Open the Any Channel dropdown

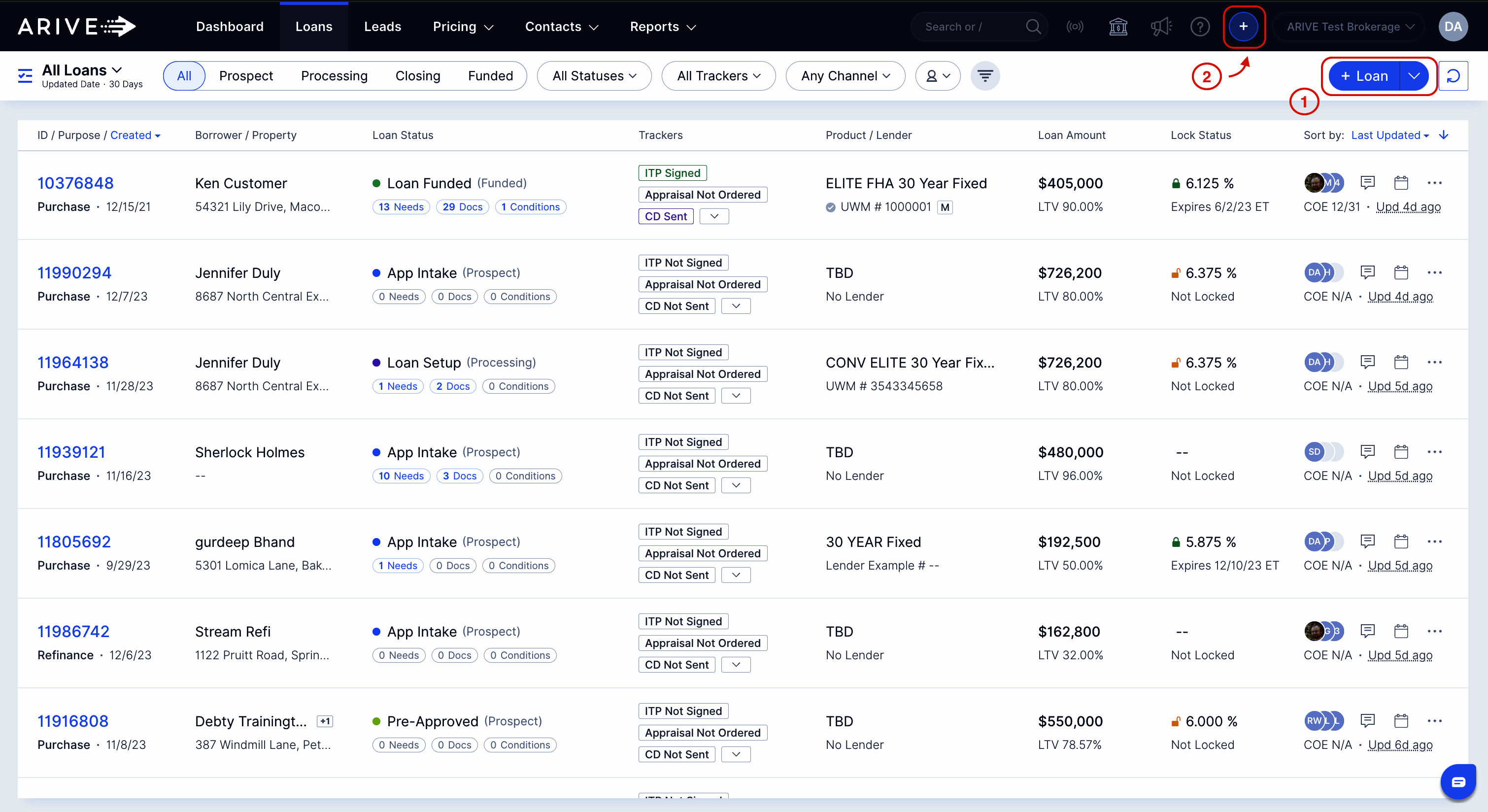tap(845, 76)
